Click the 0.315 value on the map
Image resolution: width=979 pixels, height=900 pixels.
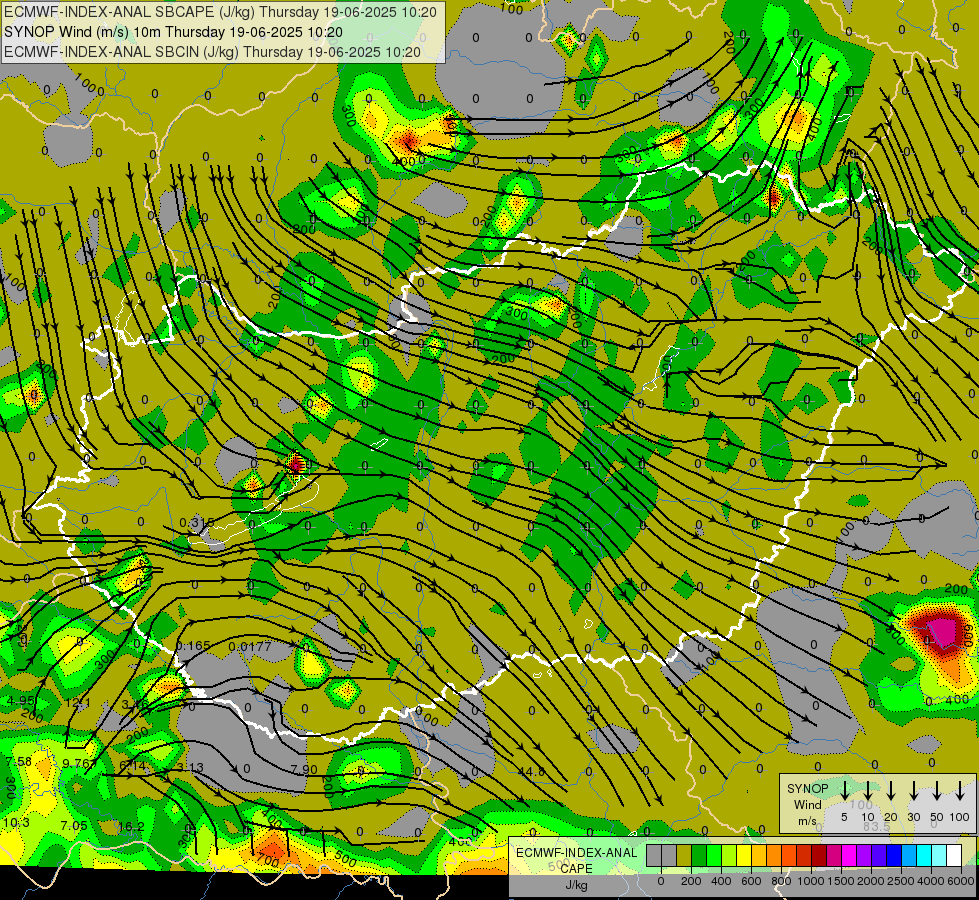[x=197, y=523]
